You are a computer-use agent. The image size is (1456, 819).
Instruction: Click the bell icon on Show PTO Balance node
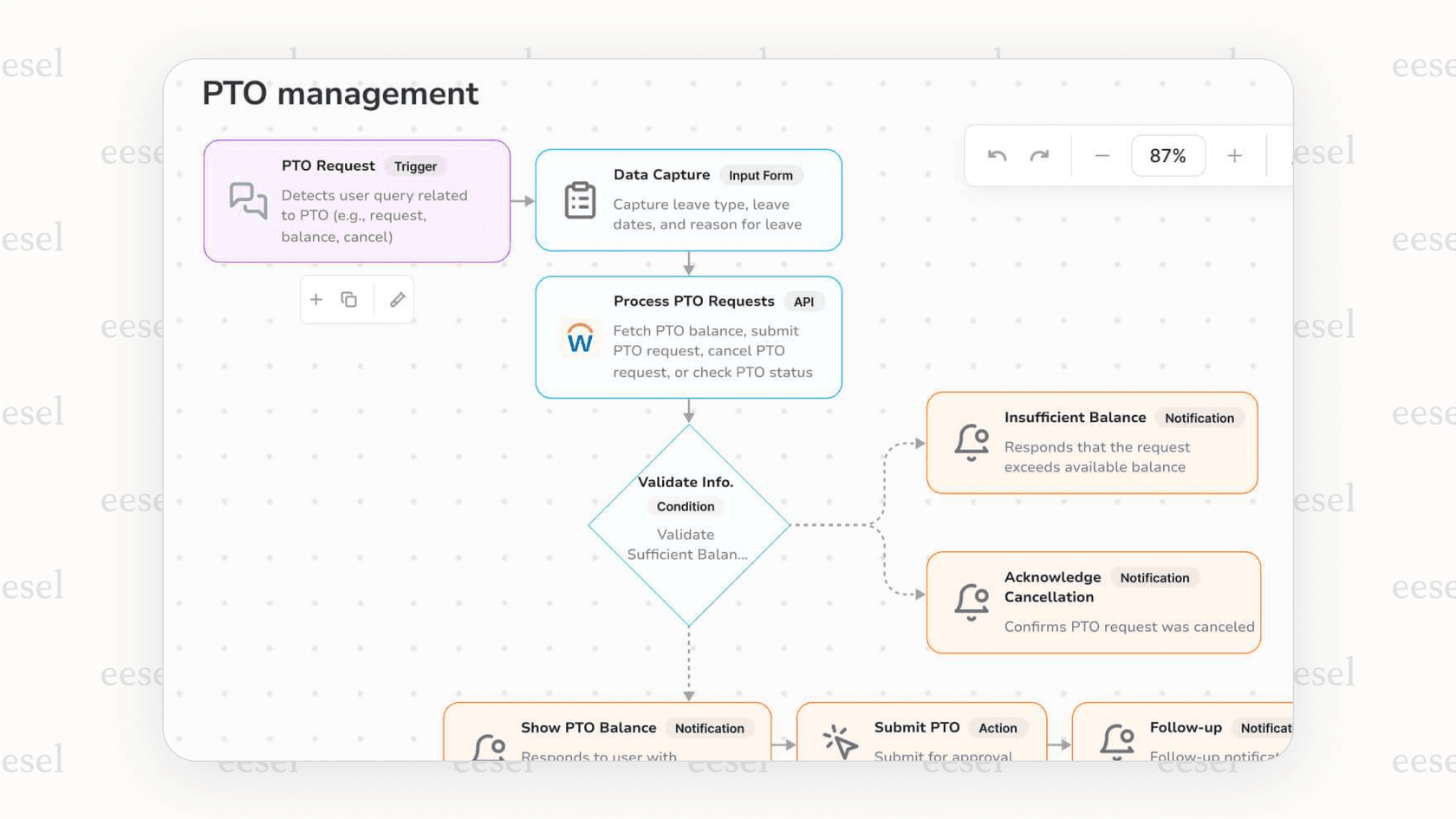(487, 745)
